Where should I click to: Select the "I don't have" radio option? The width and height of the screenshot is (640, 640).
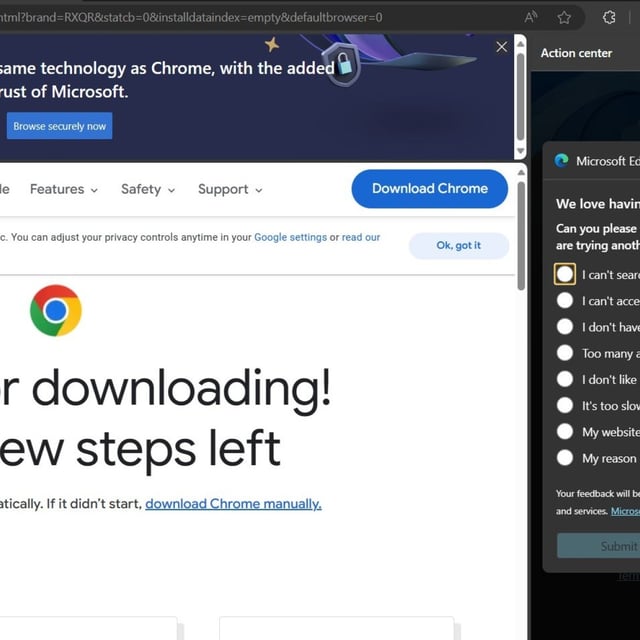pyautogui.click(x=565, y=327)
